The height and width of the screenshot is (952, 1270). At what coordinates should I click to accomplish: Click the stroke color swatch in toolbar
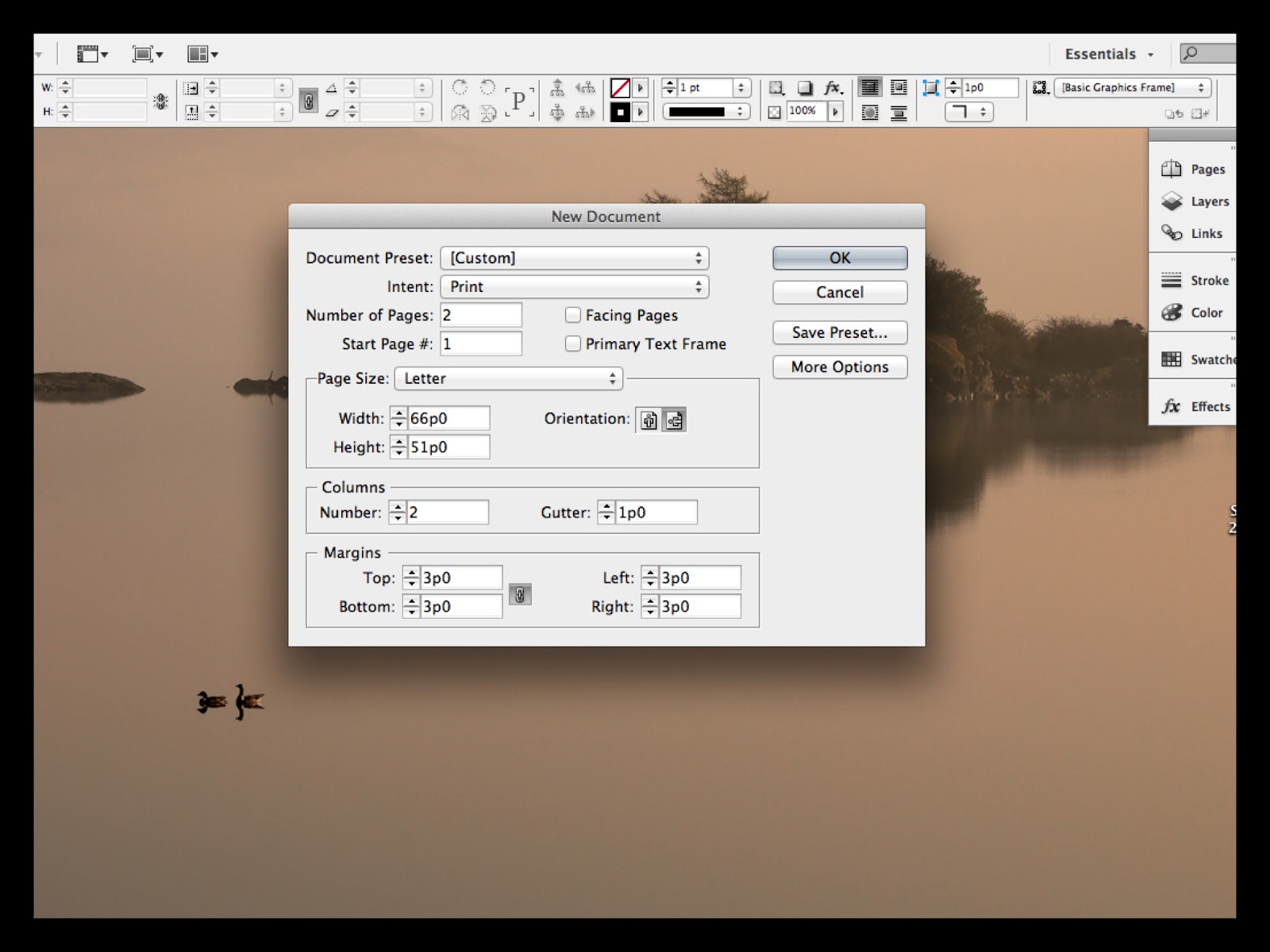coord(620,112)
